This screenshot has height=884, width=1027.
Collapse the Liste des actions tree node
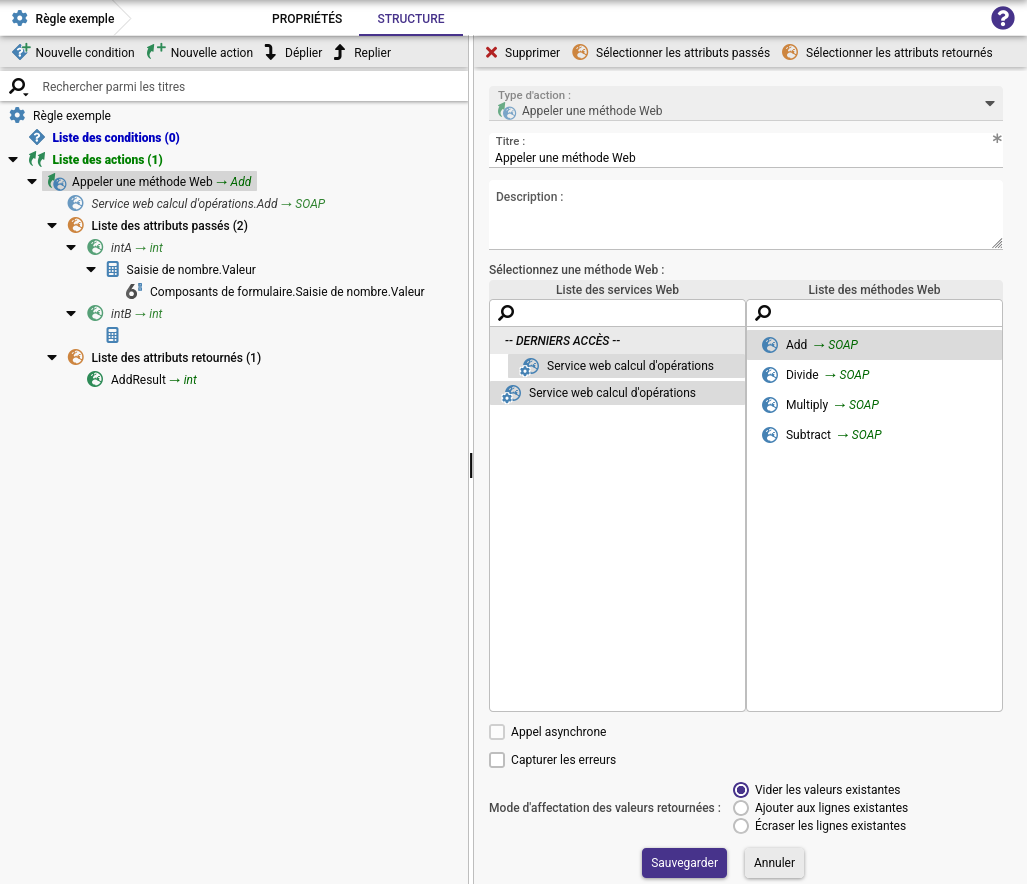tap(13, 160)
